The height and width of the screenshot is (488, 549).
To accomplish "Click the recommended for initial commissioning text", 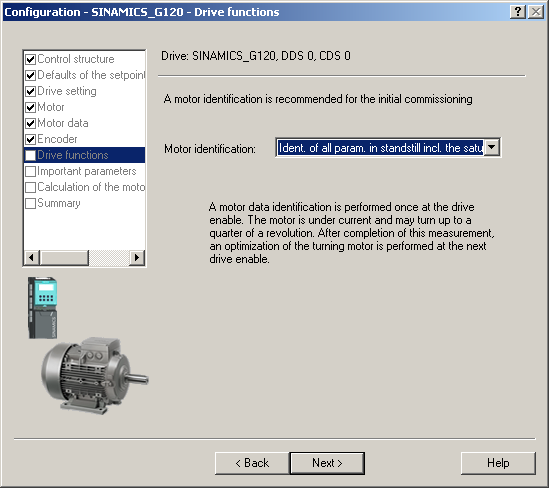I will [318, 99].
